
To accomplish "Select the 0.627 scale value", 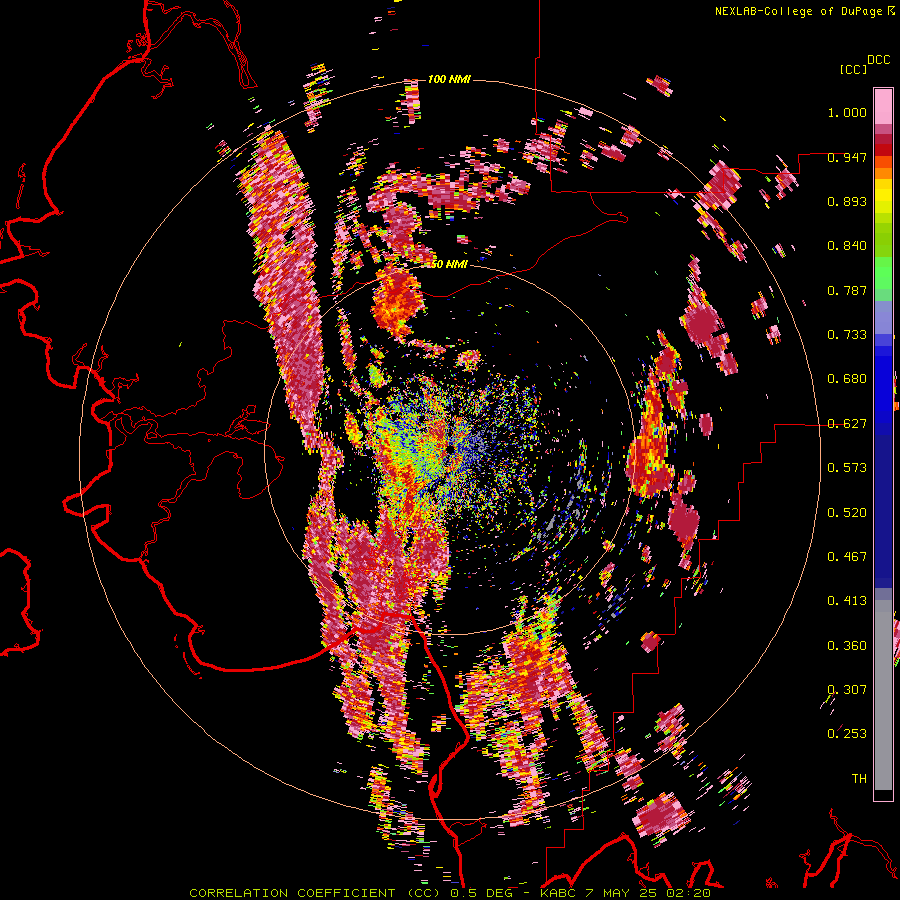I will [847, 424].
